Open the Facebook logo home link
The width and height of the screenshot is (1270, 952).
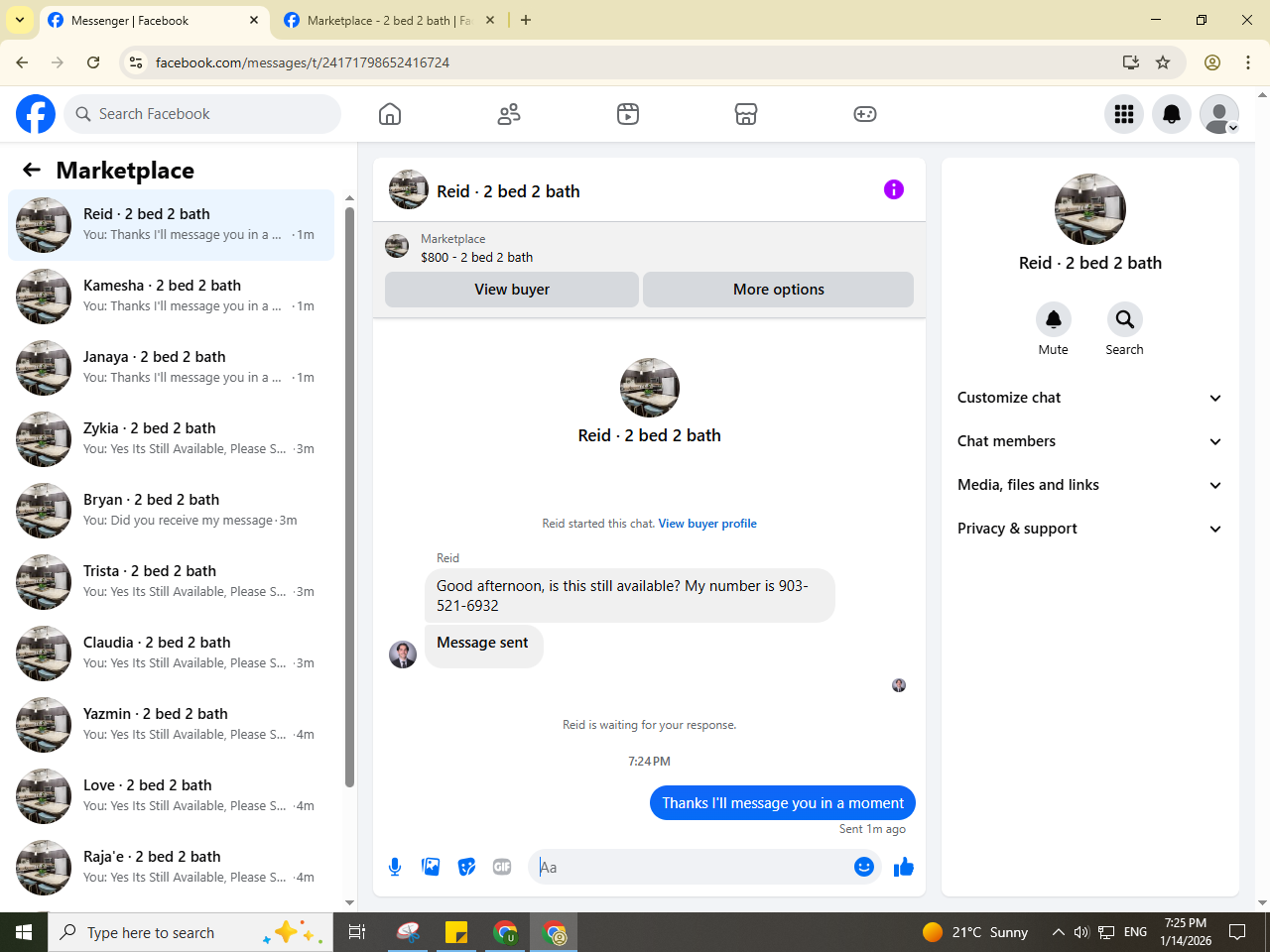pyautogui.click(x=36, y=114)
